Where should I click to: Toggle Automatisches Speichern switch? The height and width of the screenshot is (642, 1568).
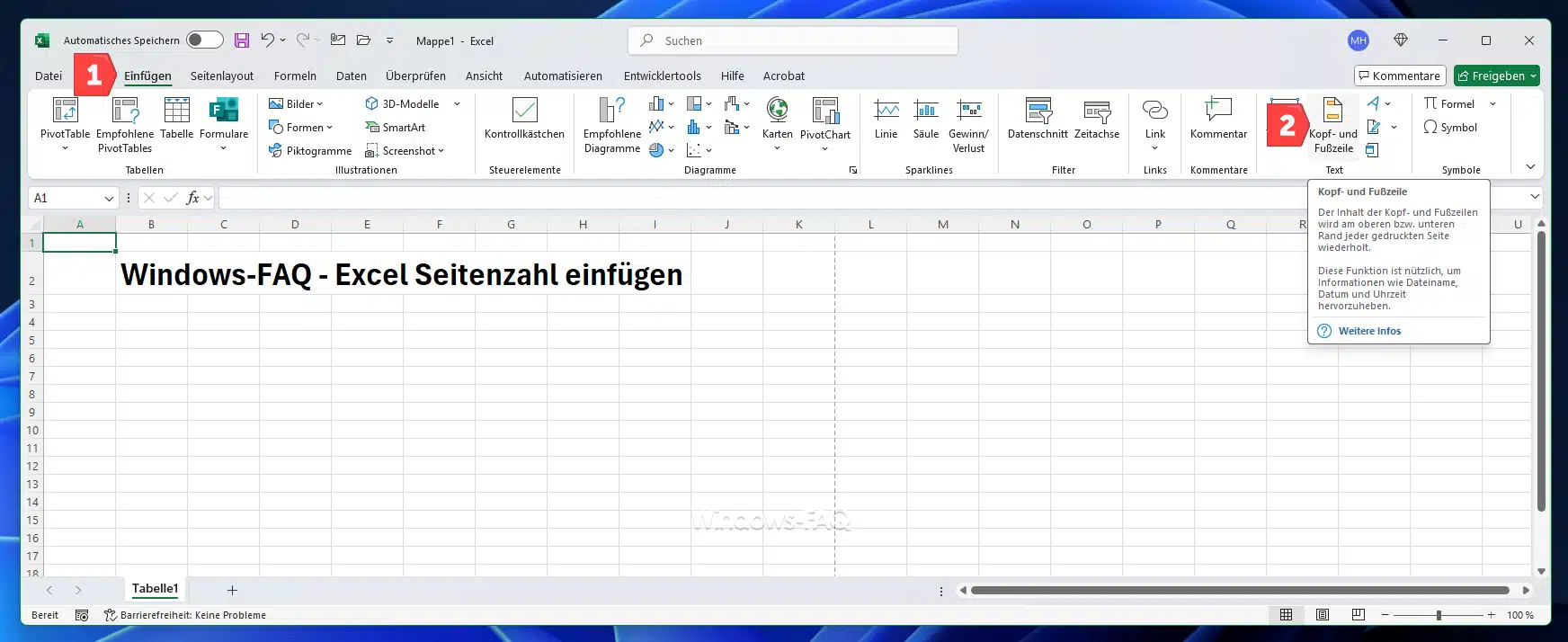(205, 40)
